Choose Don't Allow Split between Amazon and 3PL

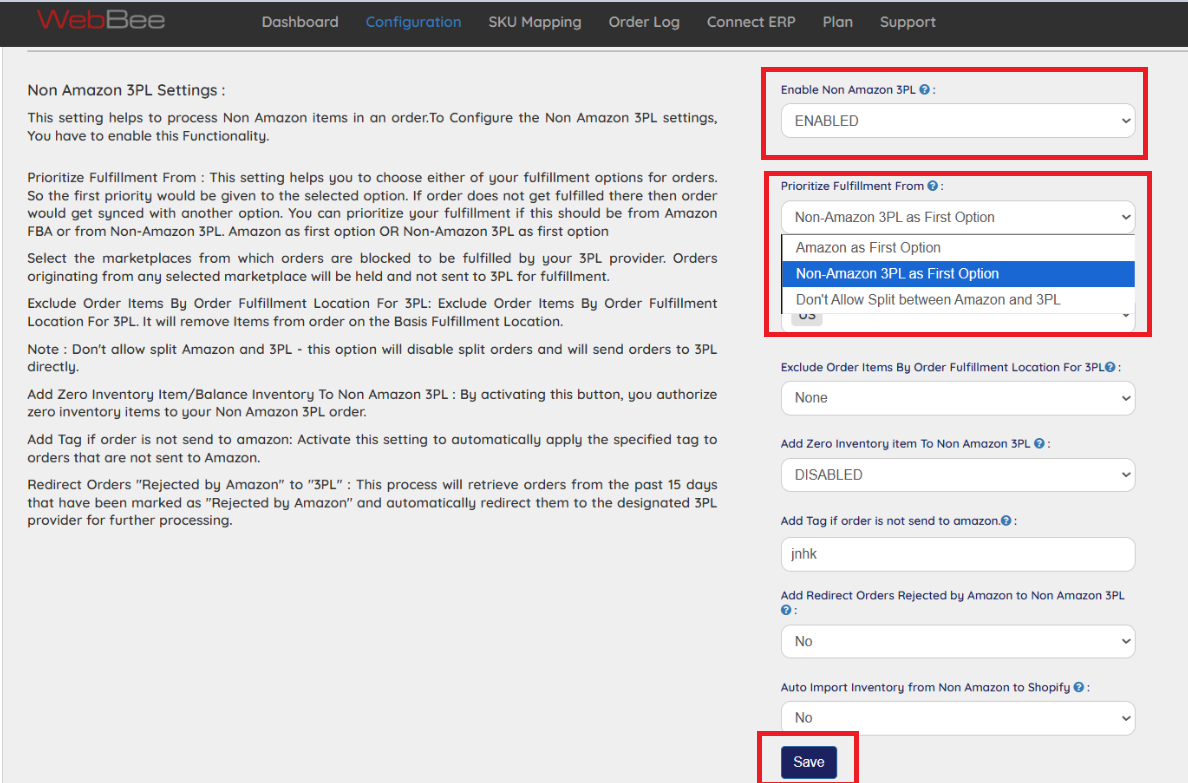point(958,299)
